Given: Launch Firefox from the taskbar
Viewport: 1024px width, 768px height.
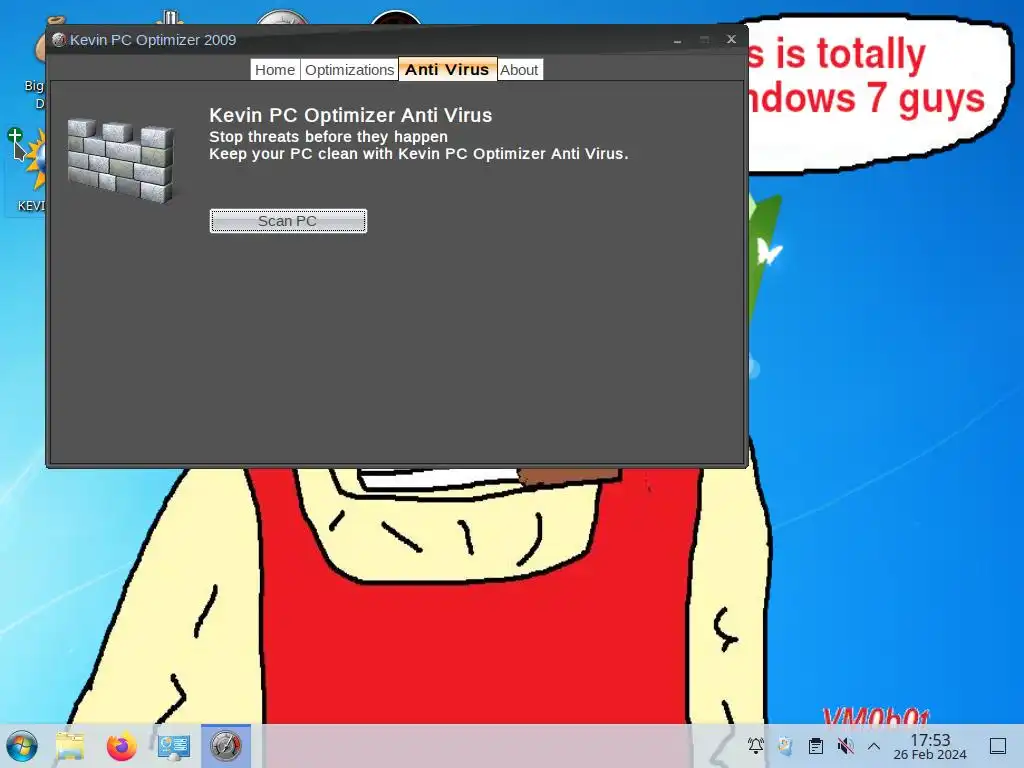Looking at the screenshot, I should (121, 746).
